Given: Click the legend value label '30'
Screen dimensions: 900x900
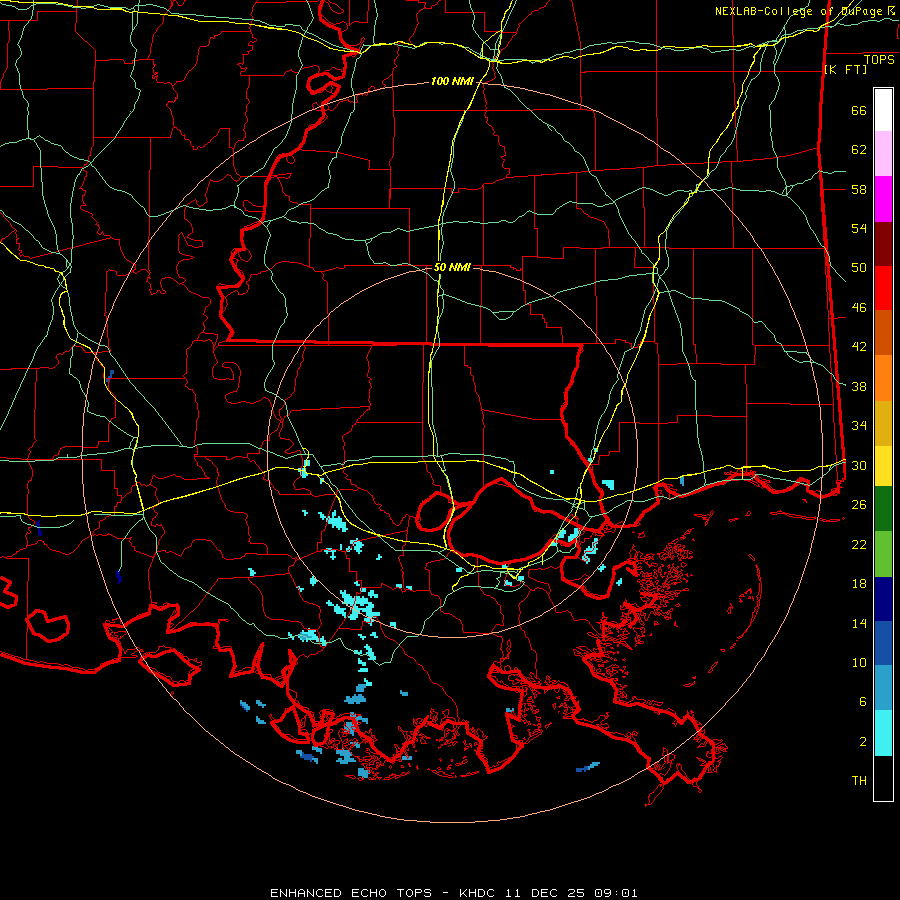Looking at the screenshot, I should coord(859,465).
